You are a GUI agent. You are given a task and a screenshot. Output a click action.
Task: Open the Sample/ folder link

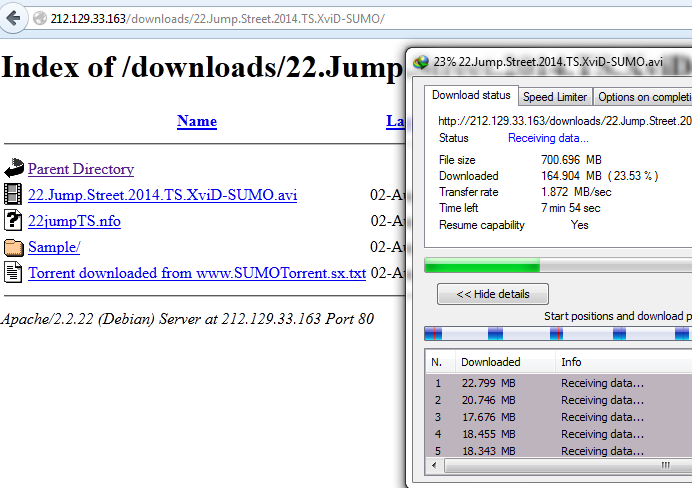point(54,247)
